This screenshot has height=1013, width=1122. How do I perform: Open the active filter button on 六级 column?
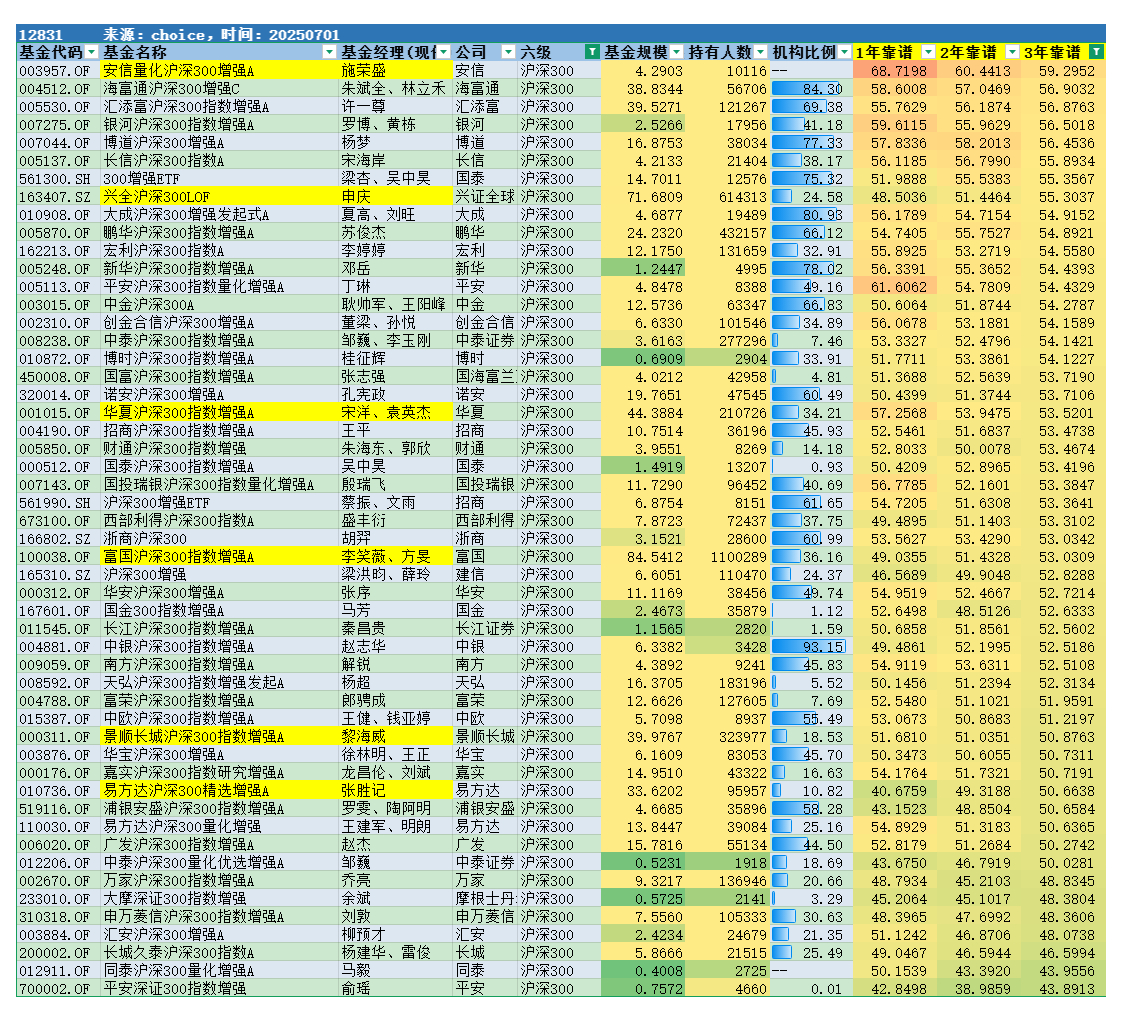coord(592,52)
